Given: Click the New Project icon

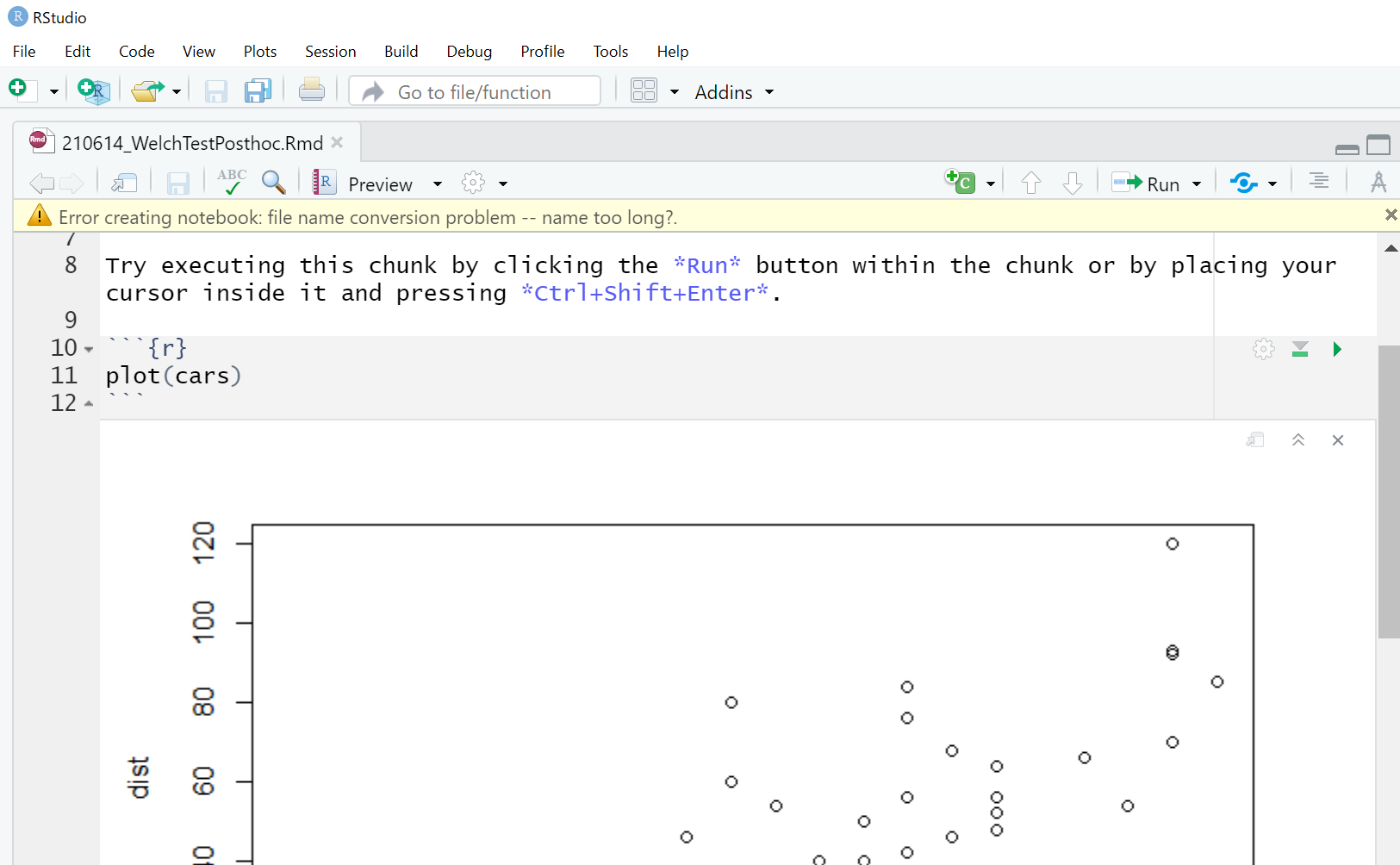Looking at the screenshot, I should 93,90.
